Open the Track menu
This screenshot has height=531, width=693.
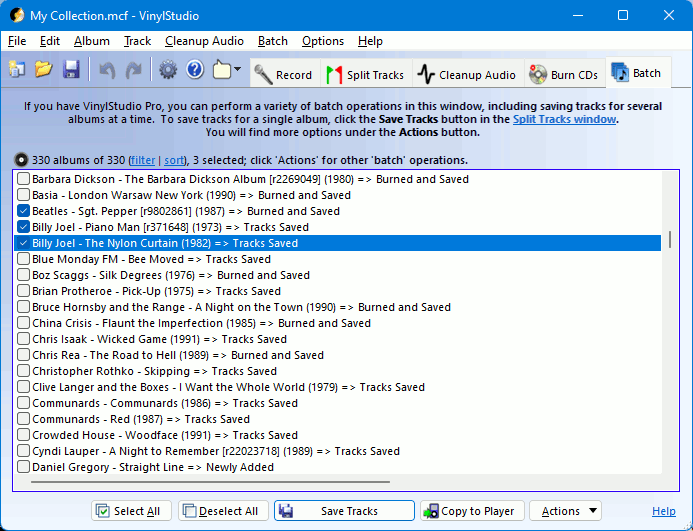click(137, 41)
